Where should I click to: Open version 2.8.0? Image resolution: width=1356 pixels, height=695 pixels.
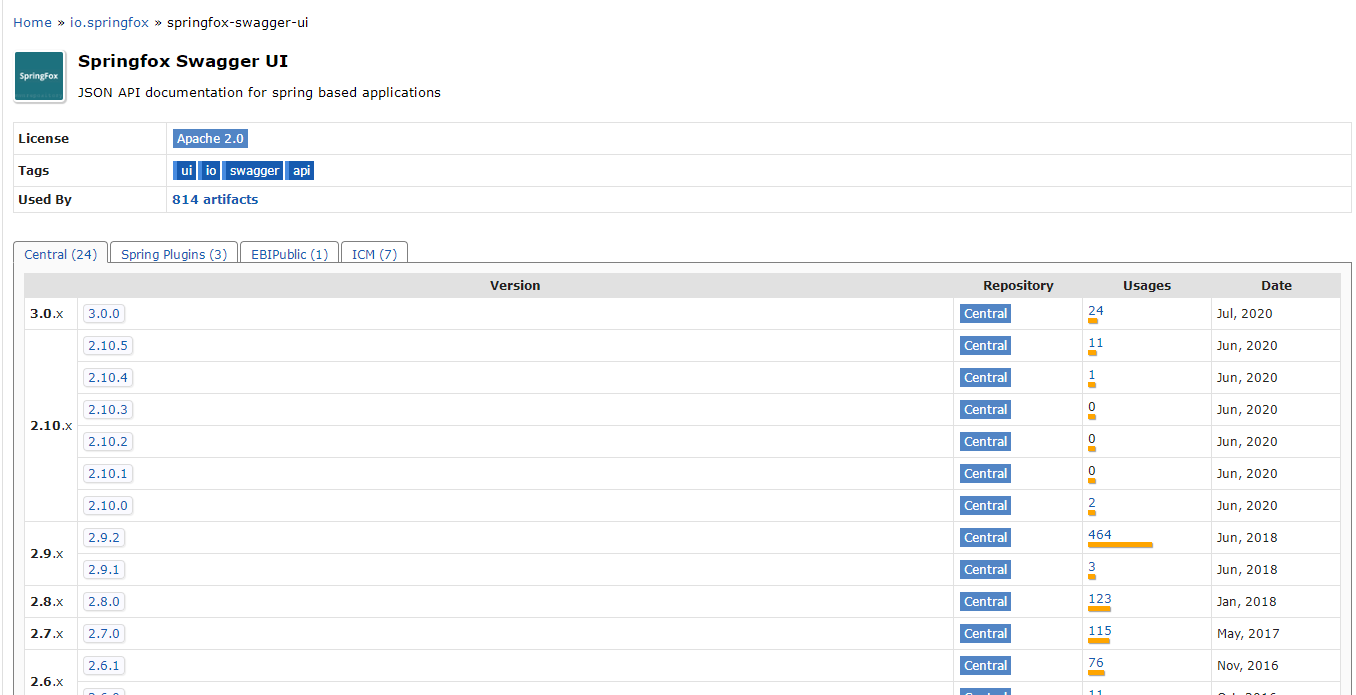pyautogui.click(x=104, y=602)
